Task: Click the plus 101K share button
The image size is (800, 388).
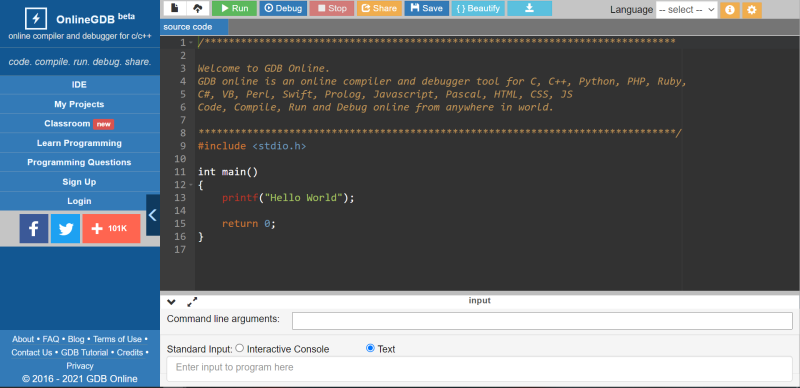Action: click(x=111, y=229)
